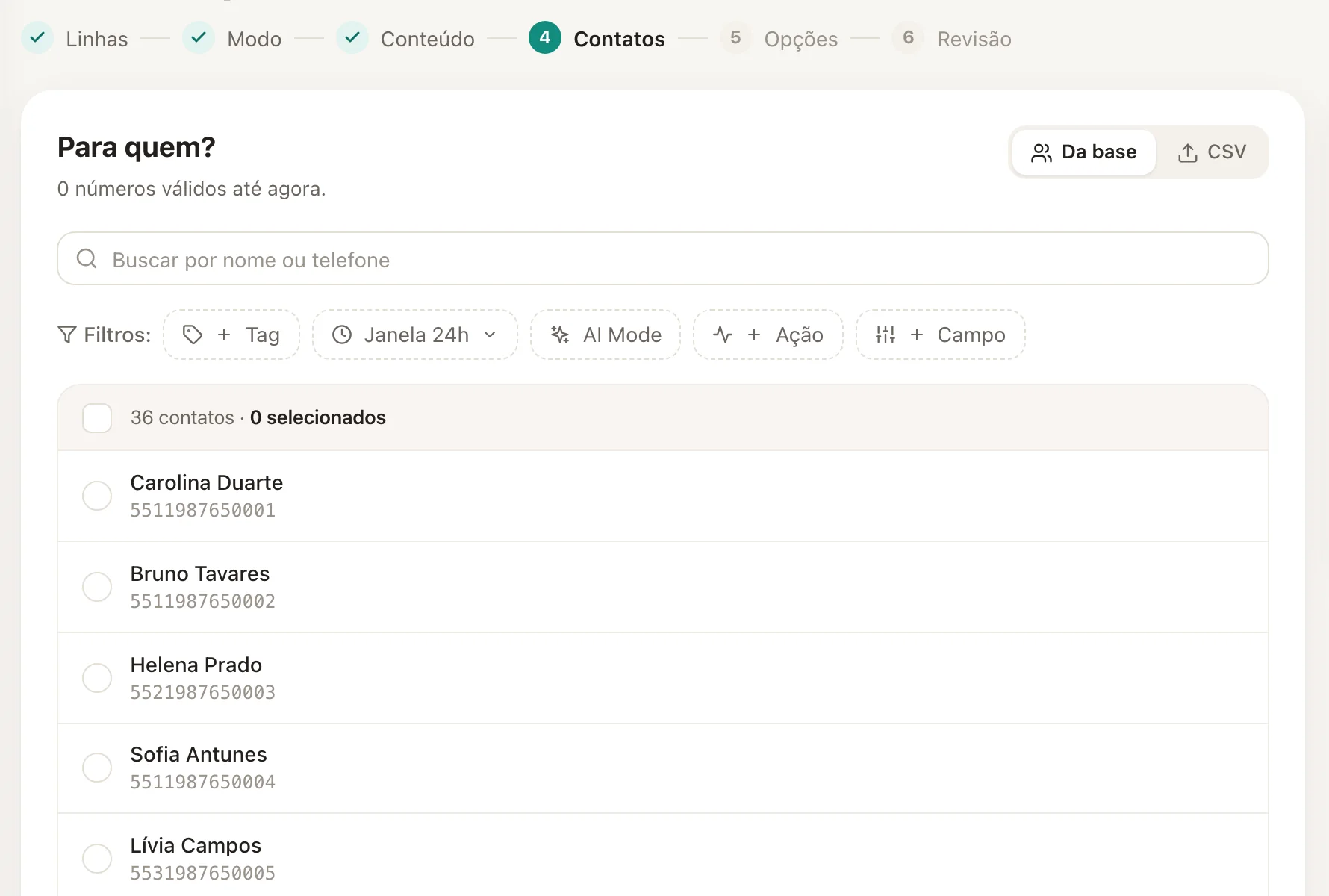Image resolution: width=1329 pixels, height=896 pixels.
Task: Click phone number 5531987650005
Action: point(202,874)
